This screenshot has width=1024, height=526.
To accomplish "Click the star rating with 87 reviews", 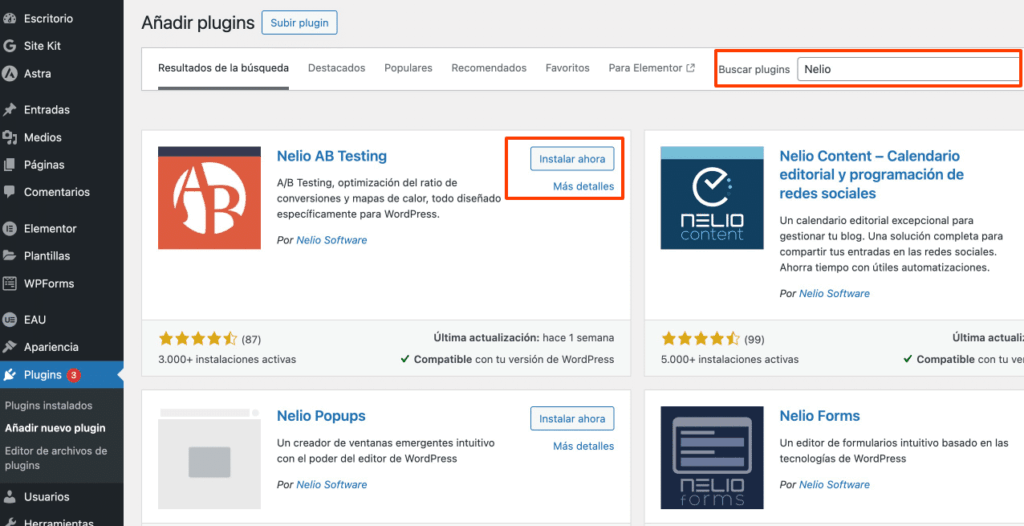I will 198,338.
